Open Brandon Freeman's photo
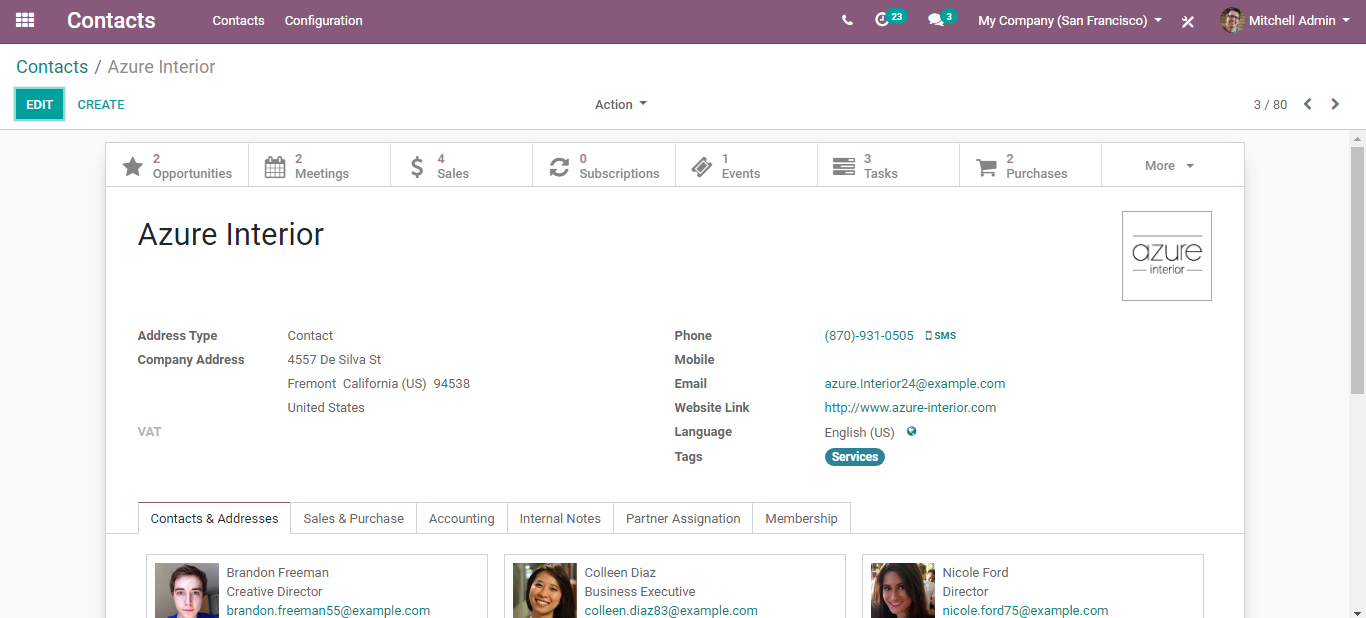This screenshot has width=1366, height=618. pyautogui.click(x=187, y=590)
